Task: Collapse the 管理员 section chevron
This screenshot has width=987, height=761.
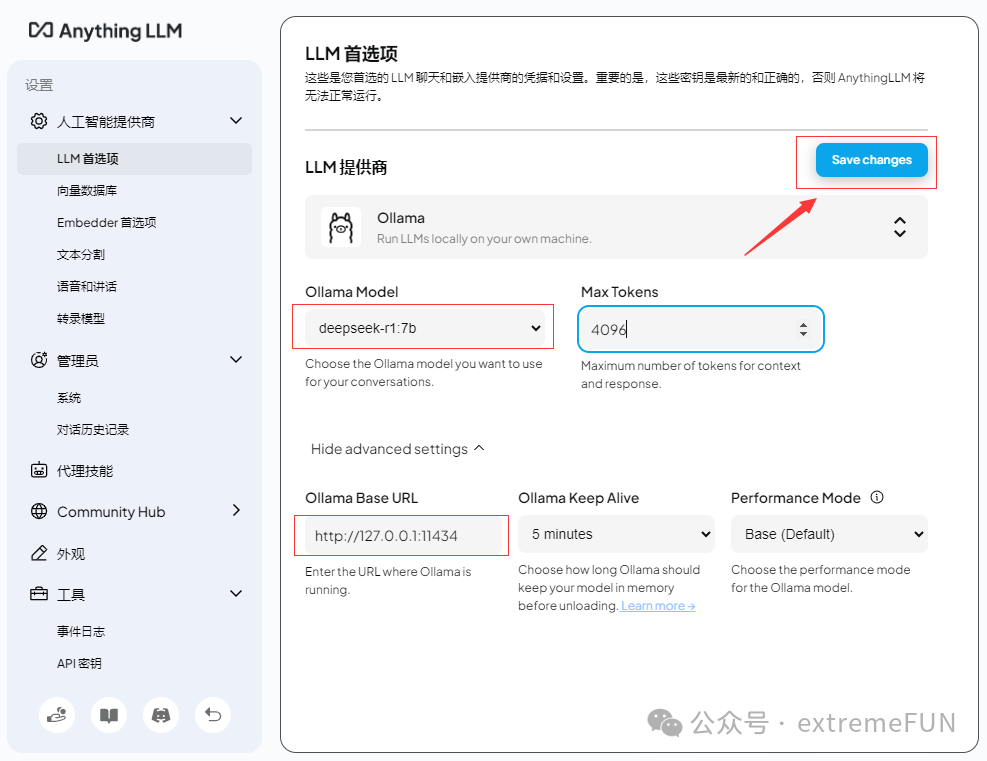Action: [236, 359]
